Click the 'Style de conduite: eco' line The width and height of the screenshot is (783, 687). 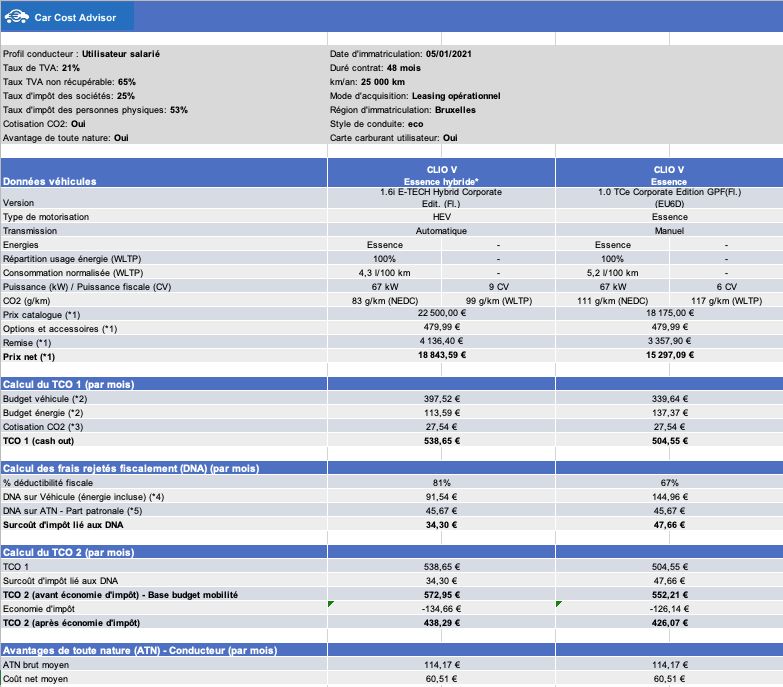(x=377, y=124)
